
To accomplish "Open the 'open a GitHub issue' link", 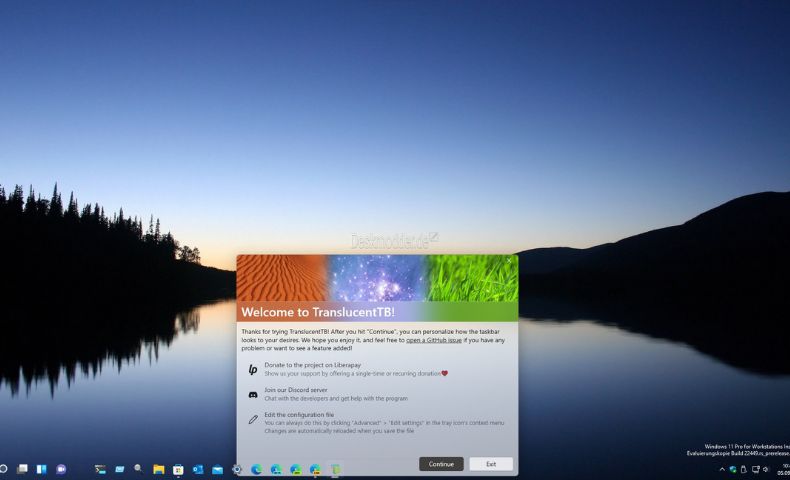I will (434, 340).
